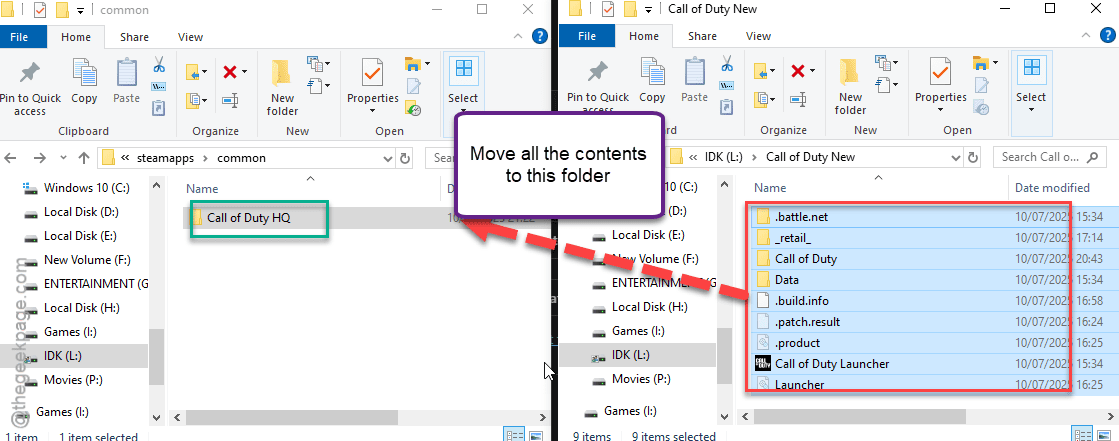Select Movies (P:) in Call of Duty New sidebar
This screenshot has height=441, width=1119.
(x=641, y=379)
